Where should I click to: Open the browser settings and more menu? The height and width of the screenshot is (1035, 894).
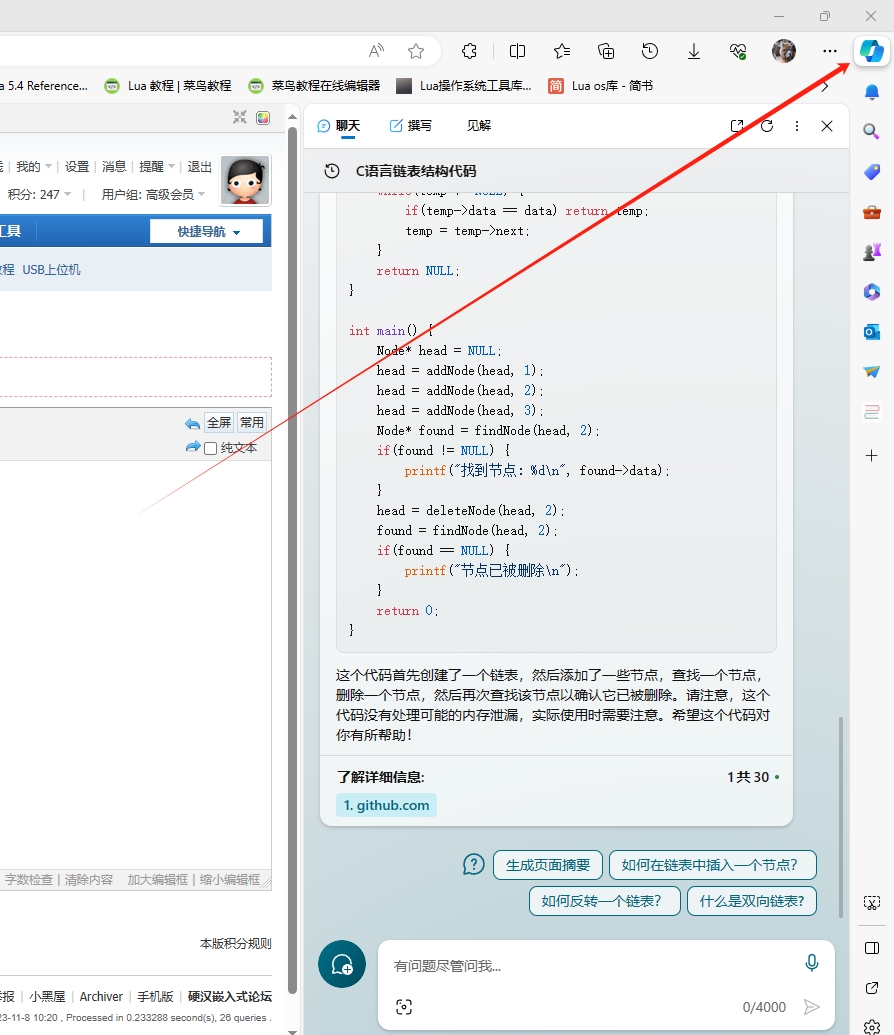tap(830, 51)
